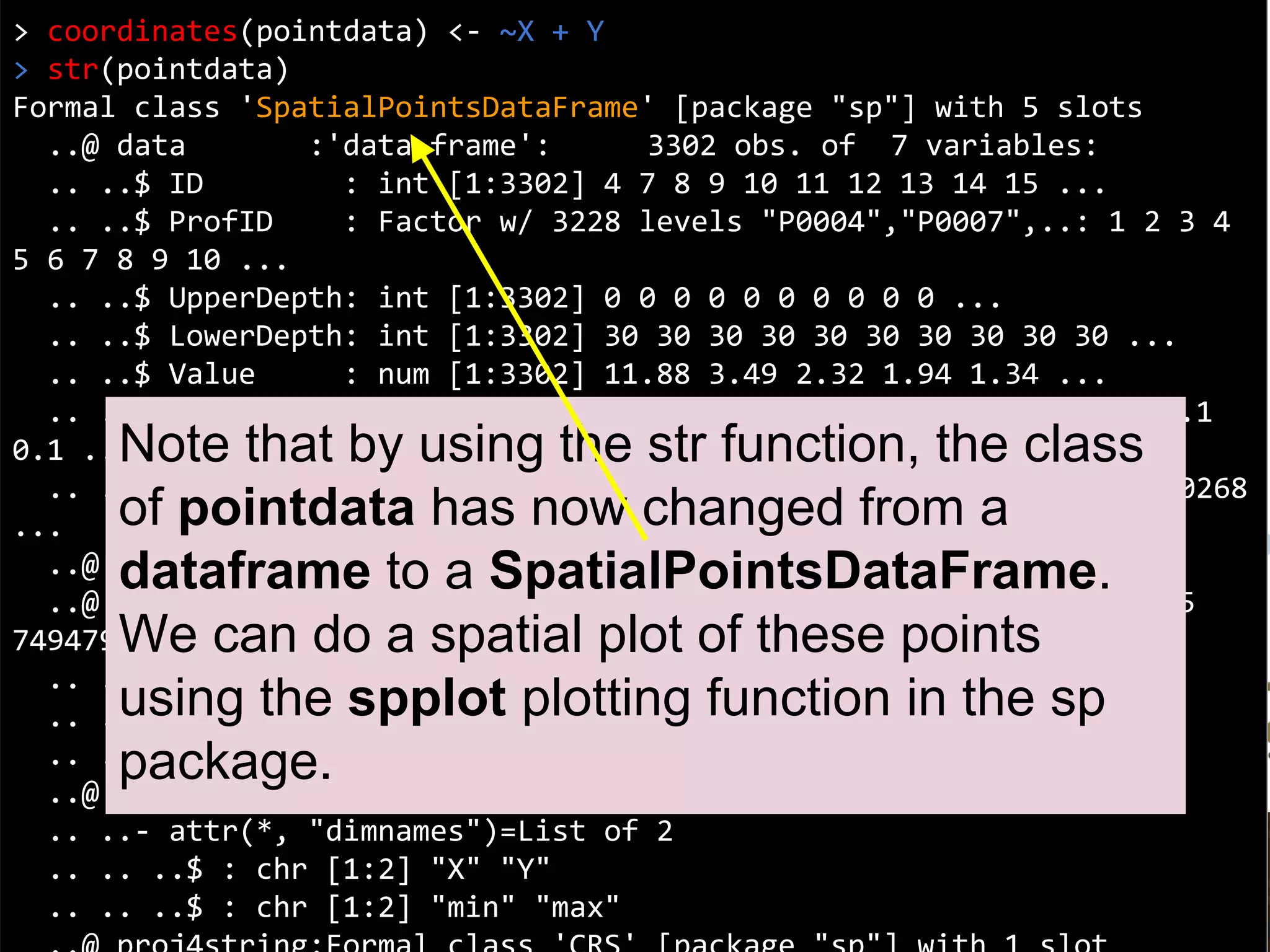The height and width of the screenshot is (952, 1270).
Task: Click bold 'spplot' in the pink note
Action: 427,700
